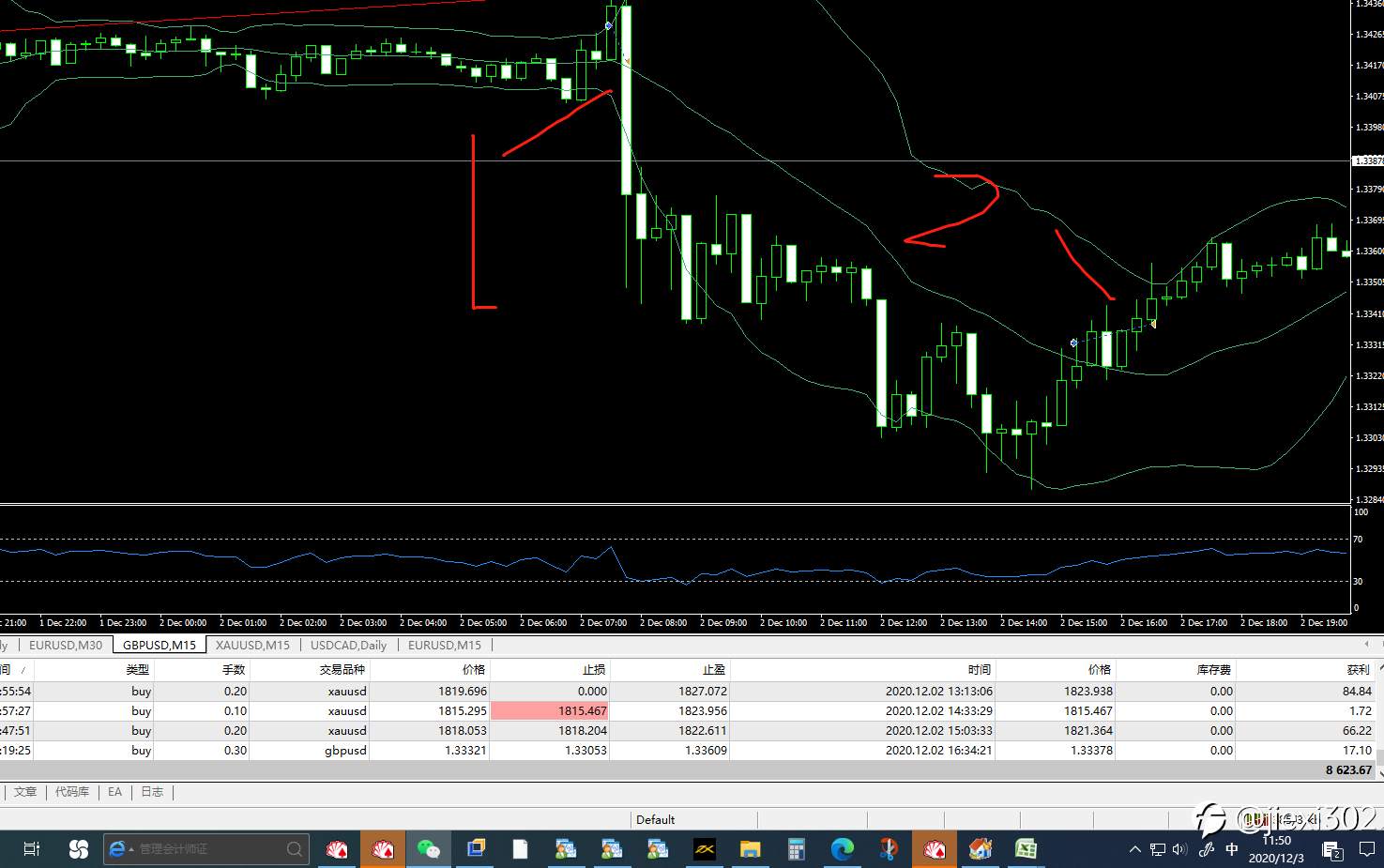1384x868 pixels.
Task: Click the highlighted 1815.467 stop-loss cell
Action: [x=550, y=711]
